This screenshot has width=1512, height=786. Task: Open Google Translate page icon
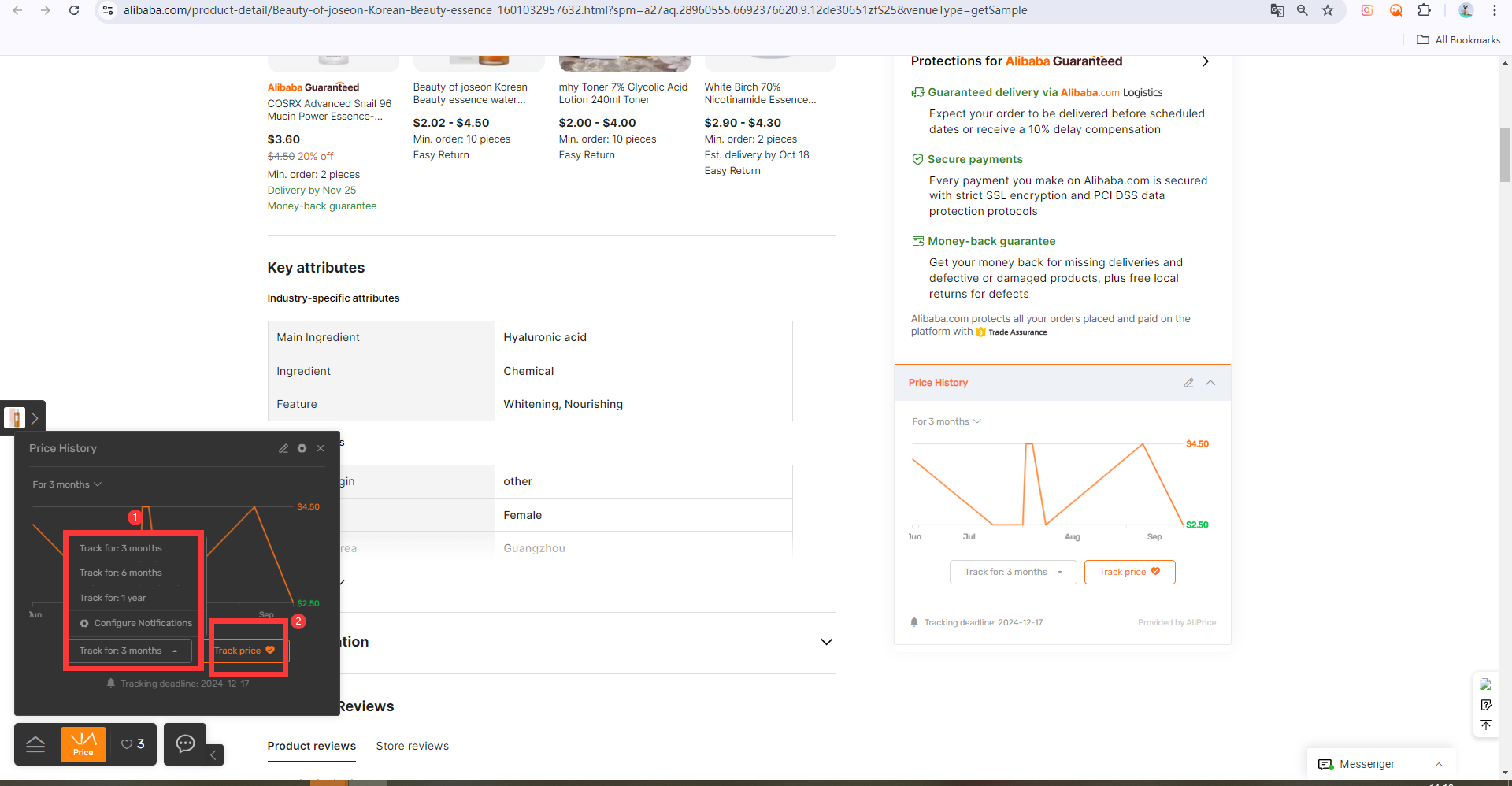tap(1277, 10)
